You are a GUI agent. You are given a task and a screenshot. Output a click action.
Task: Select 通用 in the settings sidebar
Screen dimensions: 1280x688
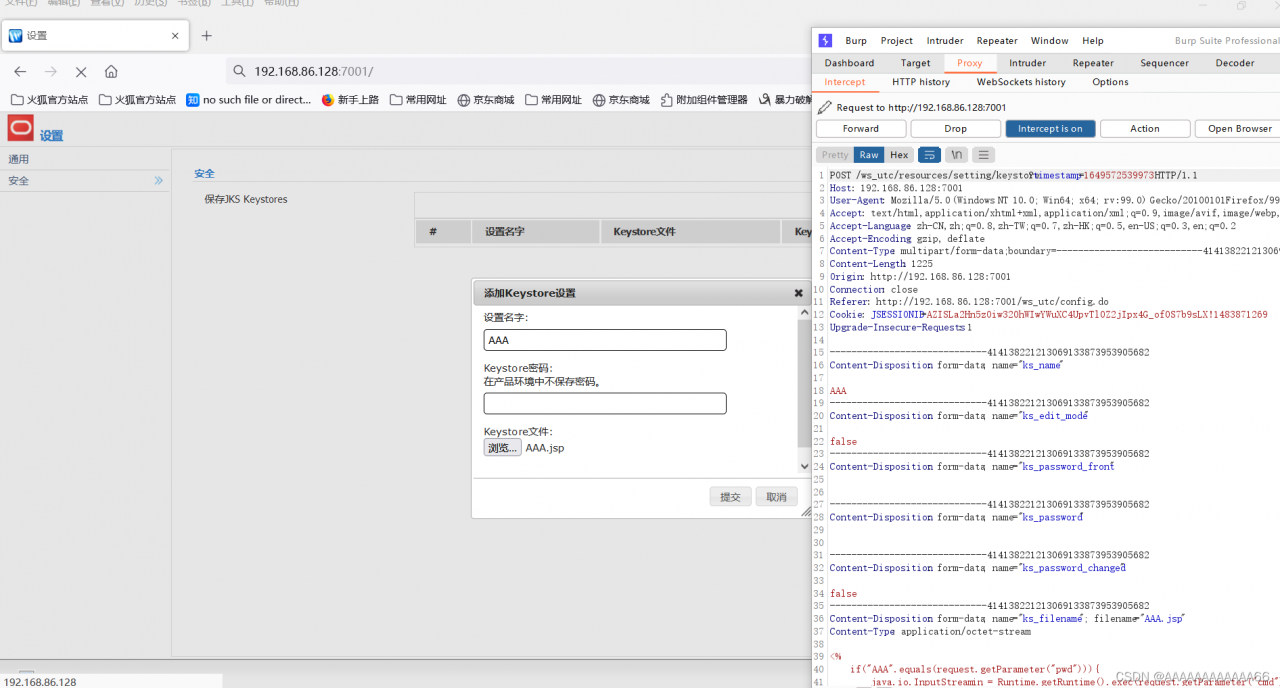pyautogui.click(x=85, y=159)
